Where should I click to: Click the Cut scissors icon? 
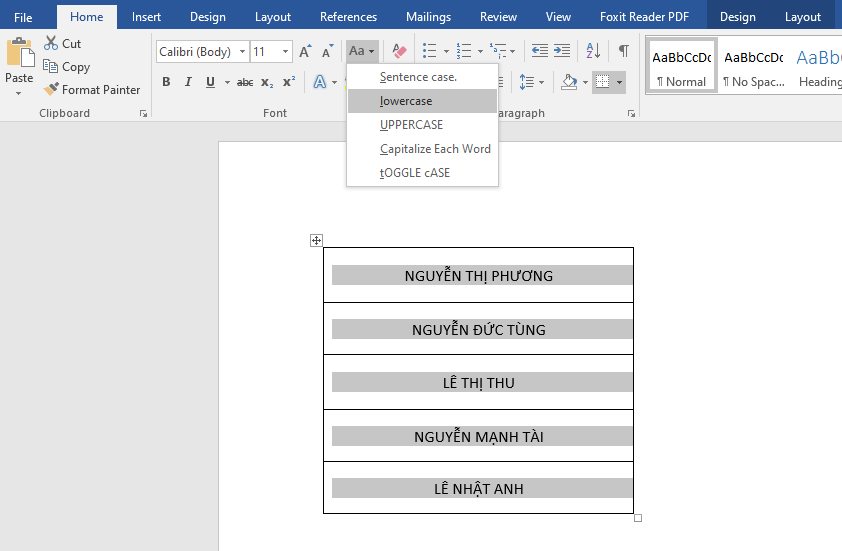point(51,43)
